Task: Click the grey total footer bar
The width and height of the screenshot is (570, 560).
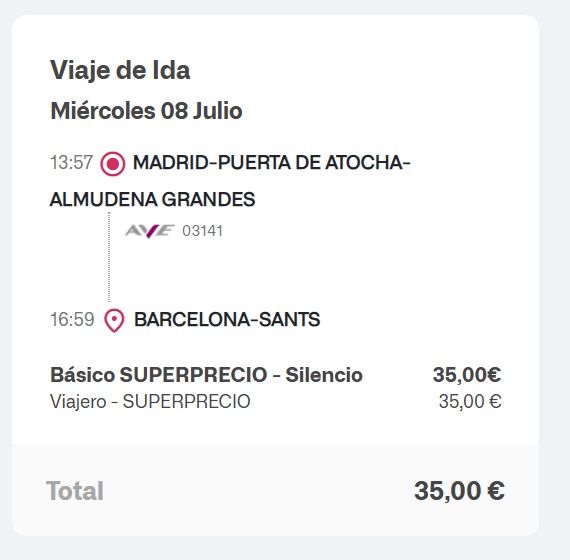Action: pos(275,490)
